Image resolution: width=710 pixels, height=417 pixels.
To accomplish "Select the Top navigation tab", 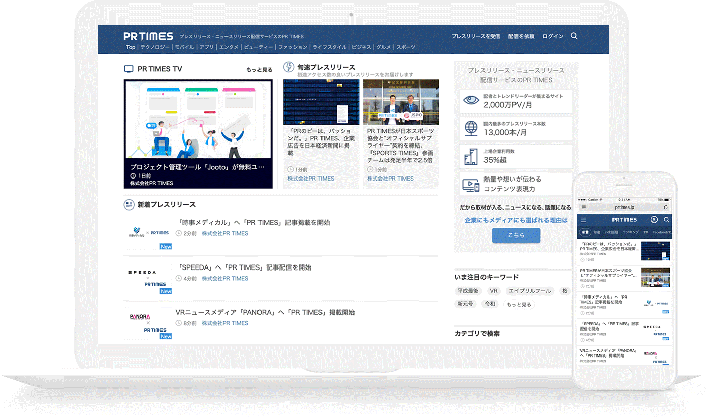I will [130, 47].
